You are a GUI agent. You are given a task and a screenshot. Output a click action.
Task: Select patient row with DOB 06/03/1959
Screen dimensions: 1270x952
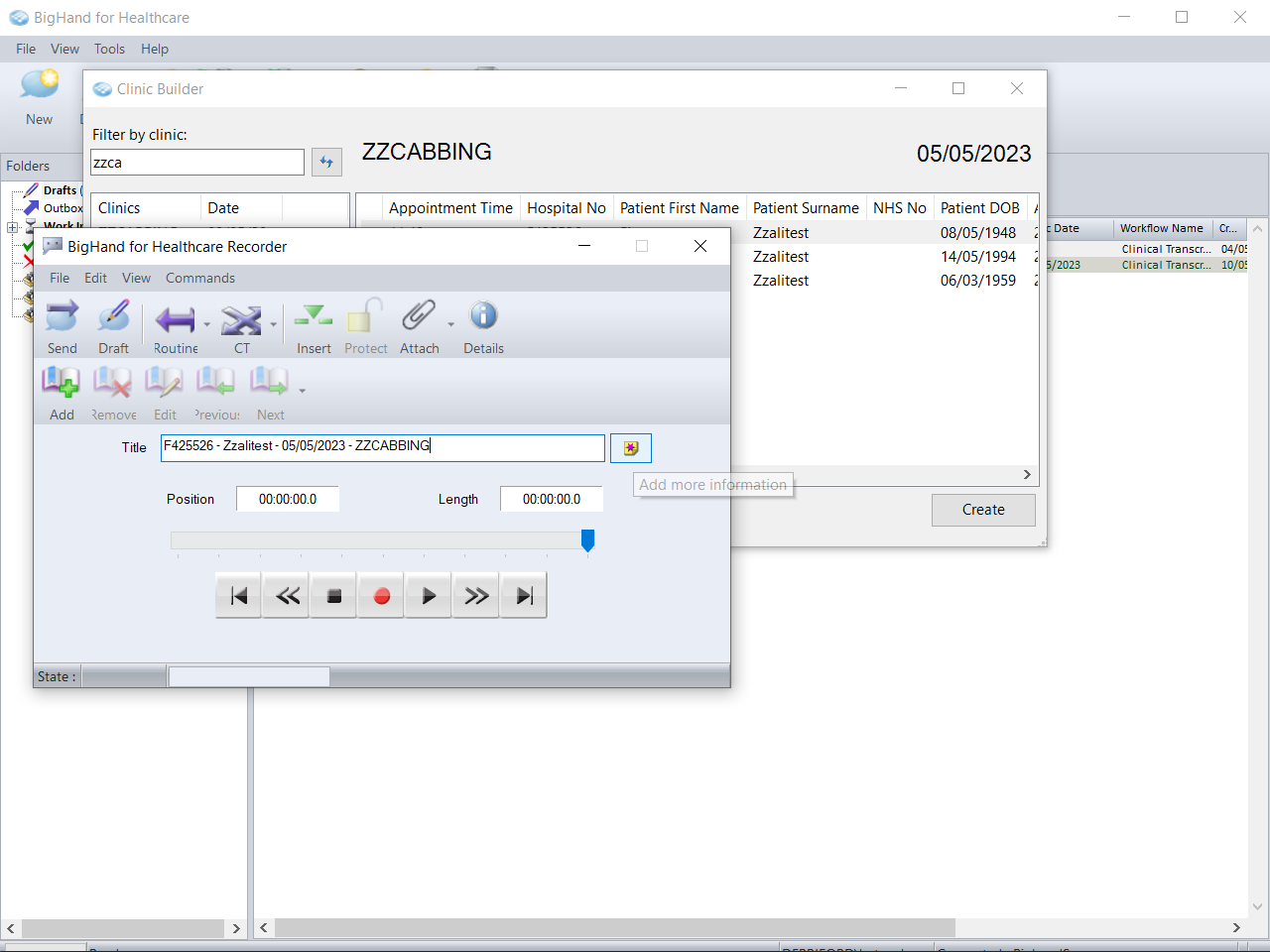coord(885,281)
